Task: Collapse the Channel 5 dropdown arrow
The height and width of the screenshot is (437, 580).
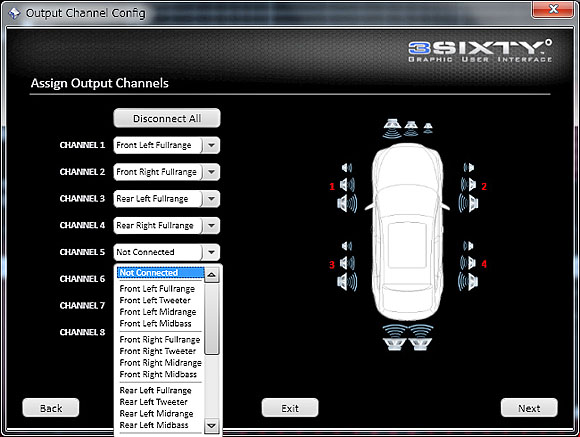Action: point(211,252)
